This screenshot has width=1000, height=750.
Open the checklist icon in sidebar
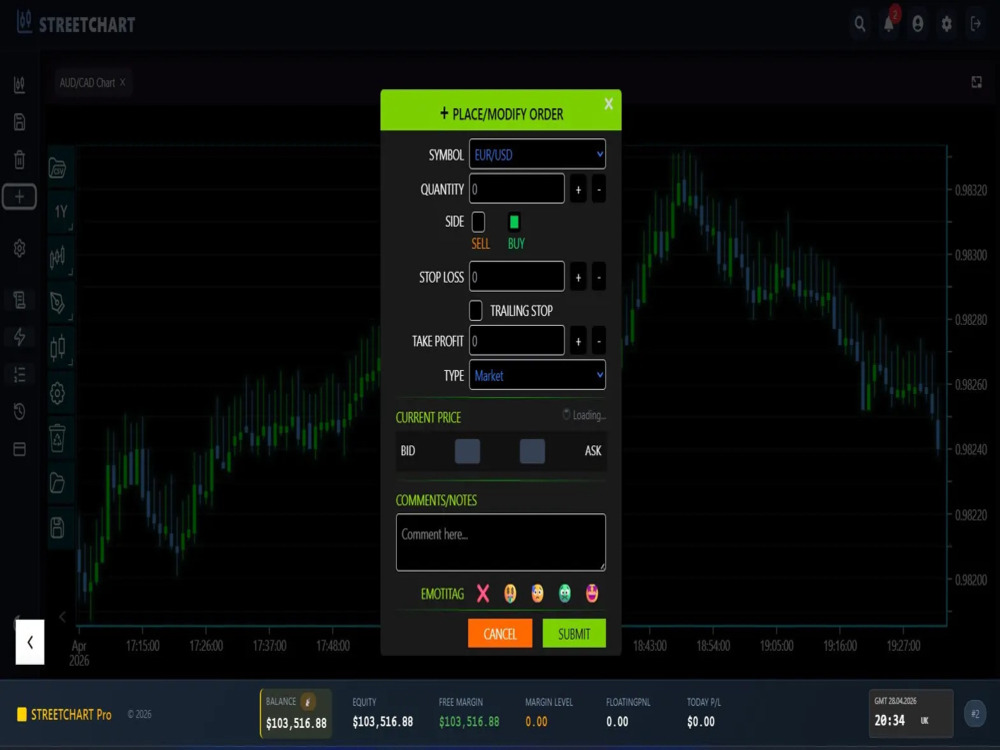pyautogui.click(x=20, y=374)
